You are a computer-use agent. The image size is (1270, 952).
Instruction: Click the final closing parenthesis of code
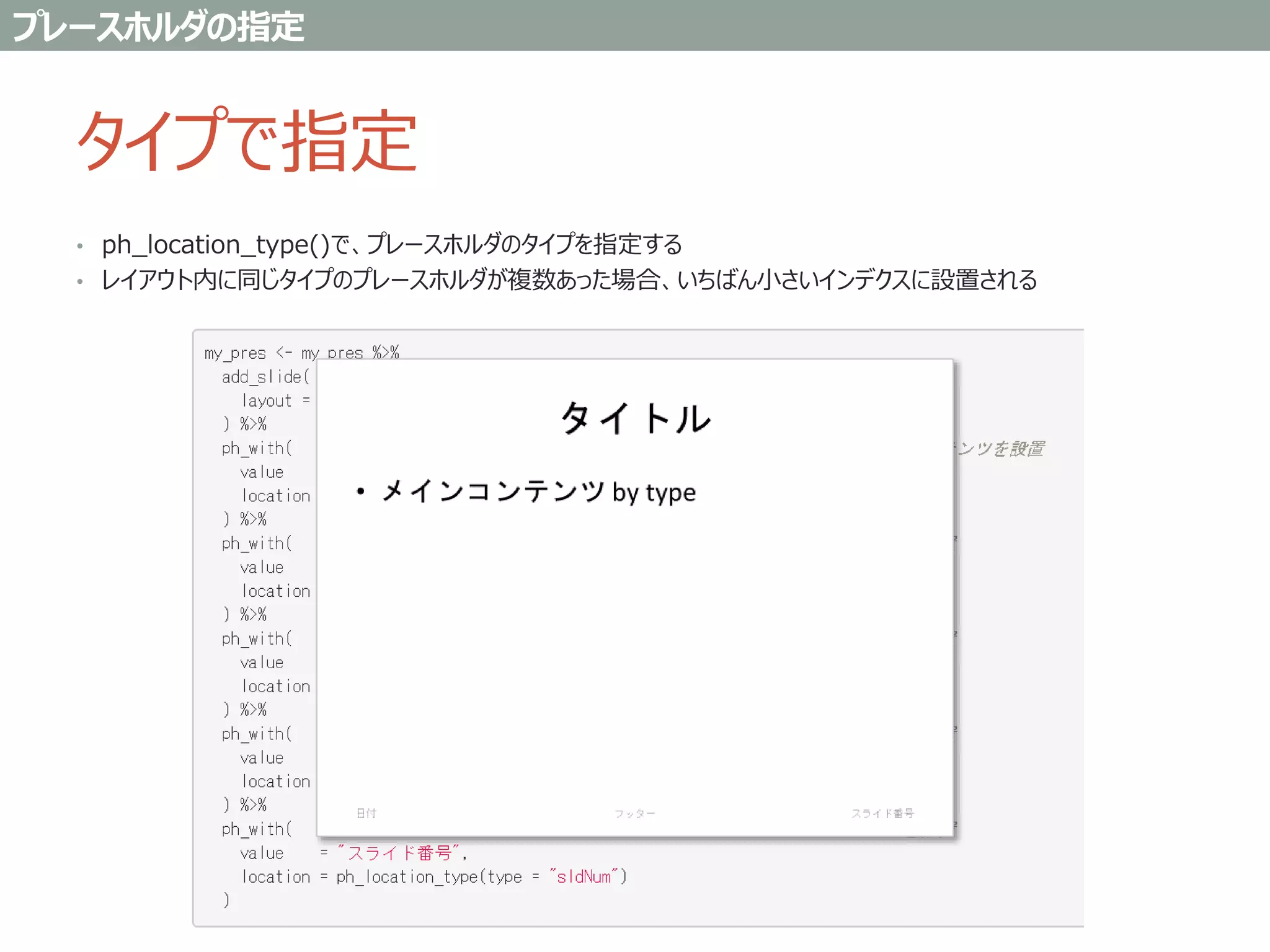coord(226,899)
